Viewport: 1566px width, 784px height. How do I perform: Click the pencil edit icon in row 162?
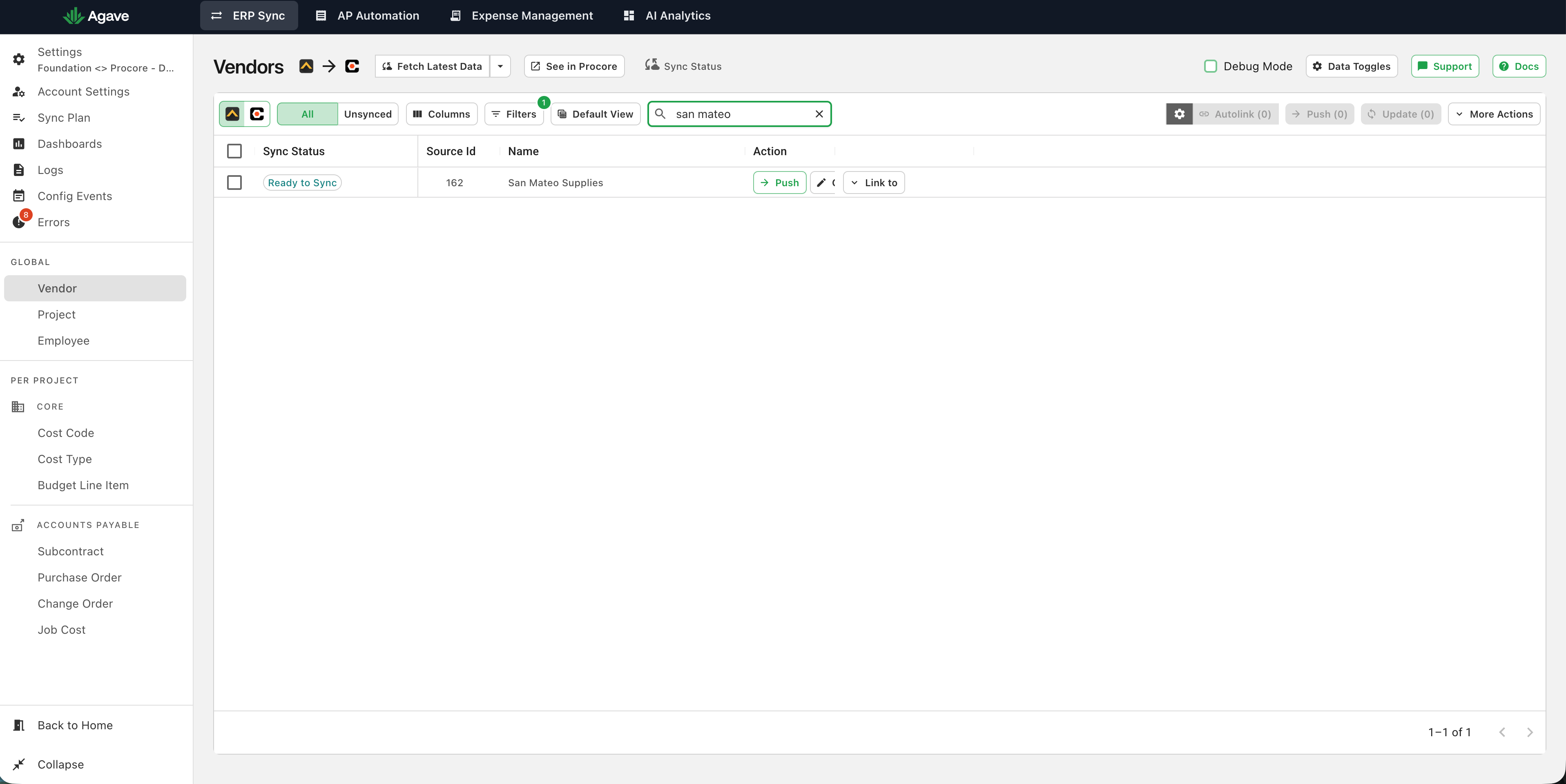click(x=821, y=183)
